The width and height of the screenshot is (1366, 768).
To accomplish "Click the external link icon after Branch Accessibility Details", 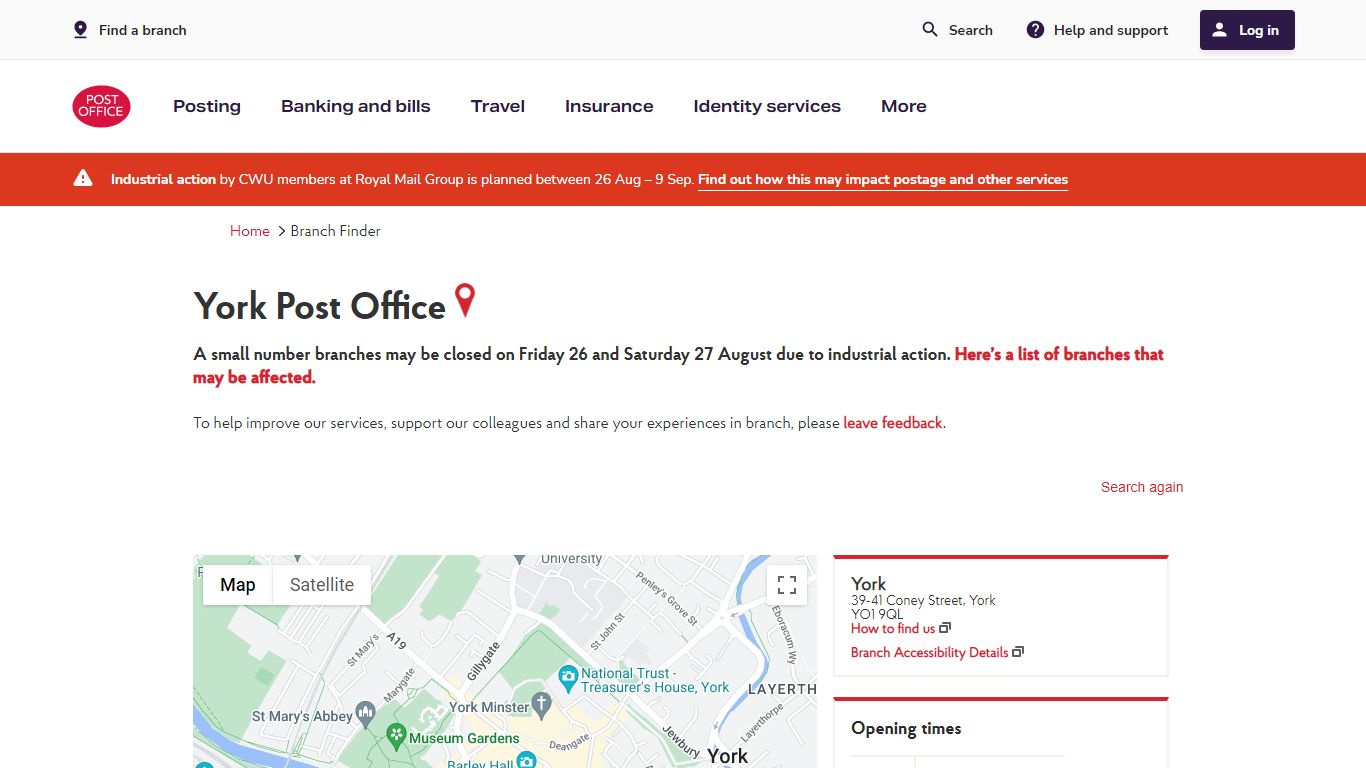I will tap(1018, 652).
